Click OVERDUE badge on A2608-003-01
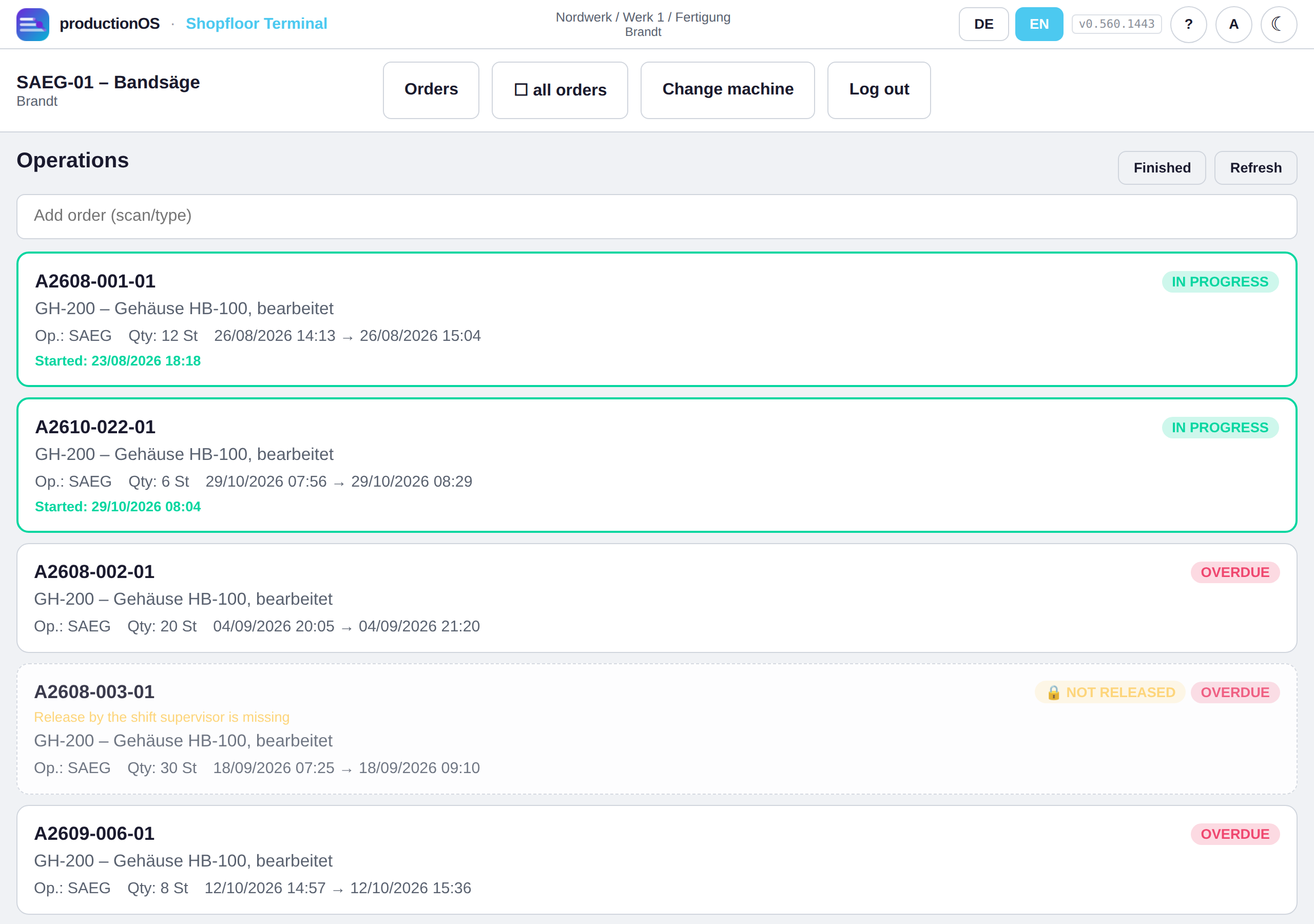Screen dimensions: 1314x924 pyautogui.click(x=1235, y=692)
